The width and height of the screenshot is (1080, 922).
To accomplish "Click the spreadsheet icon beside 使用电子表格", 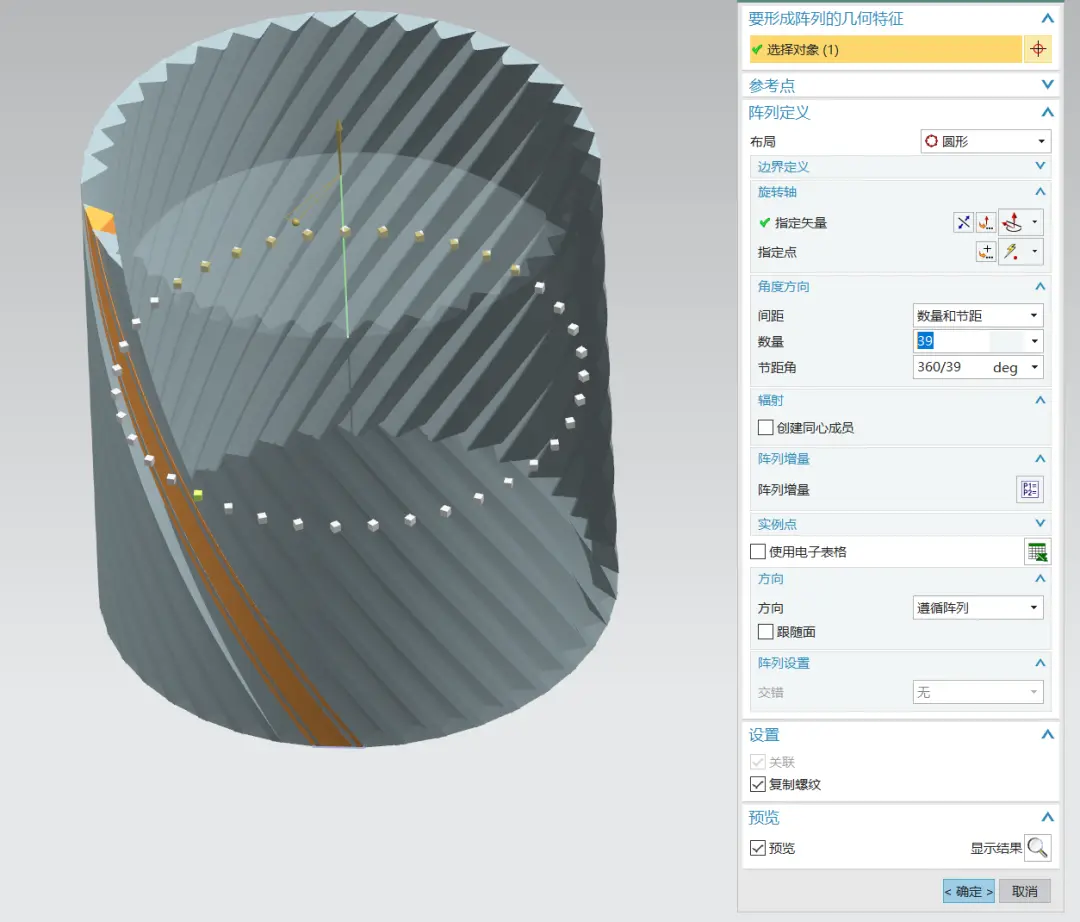I will coord(1037,552).
